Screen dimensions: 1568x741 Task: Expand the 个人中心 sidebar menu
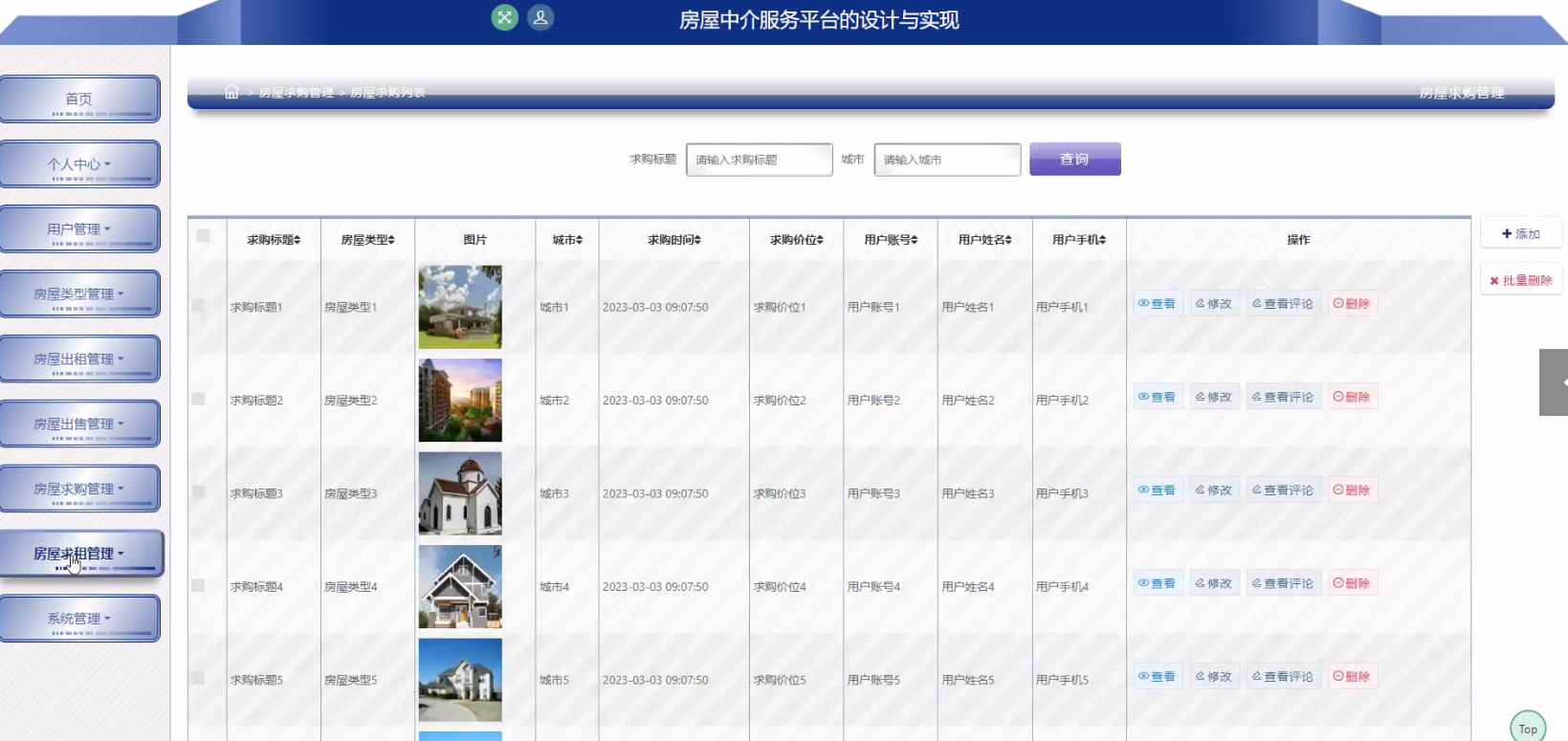(79, 164)
